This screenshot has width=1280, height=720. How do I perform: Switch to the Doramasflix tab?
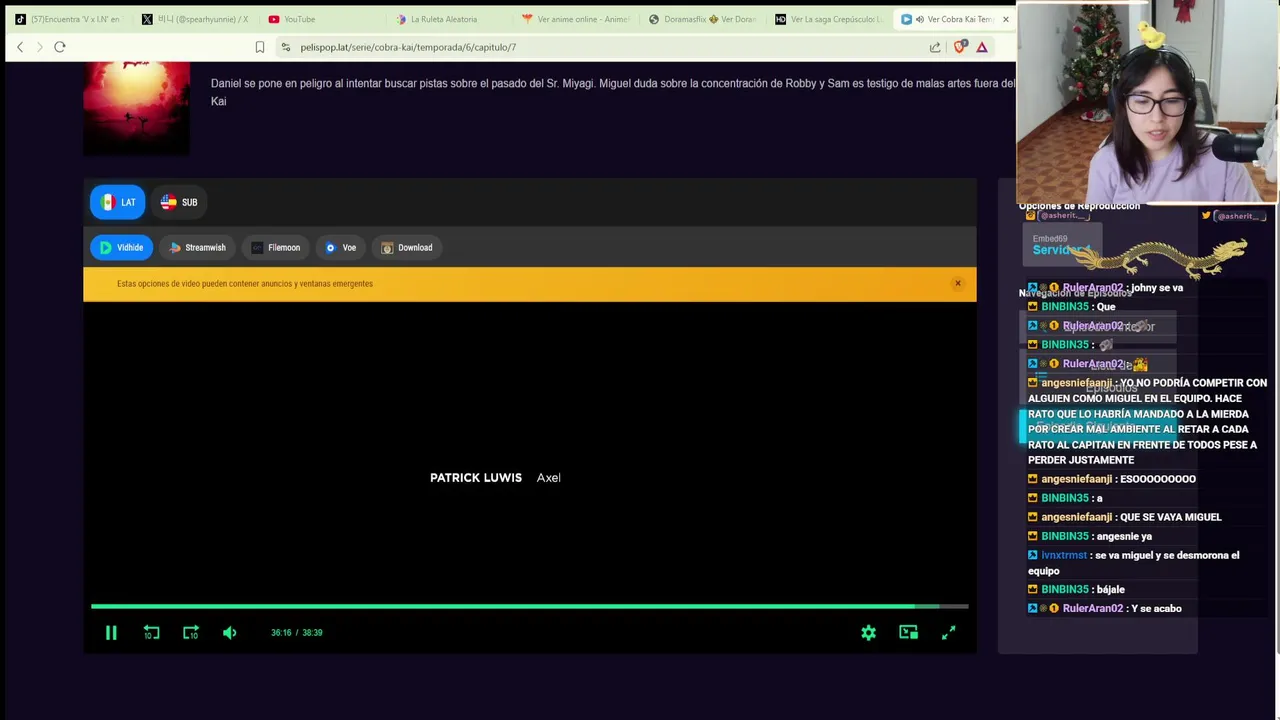pyautogui.click(x=701, y=19)
